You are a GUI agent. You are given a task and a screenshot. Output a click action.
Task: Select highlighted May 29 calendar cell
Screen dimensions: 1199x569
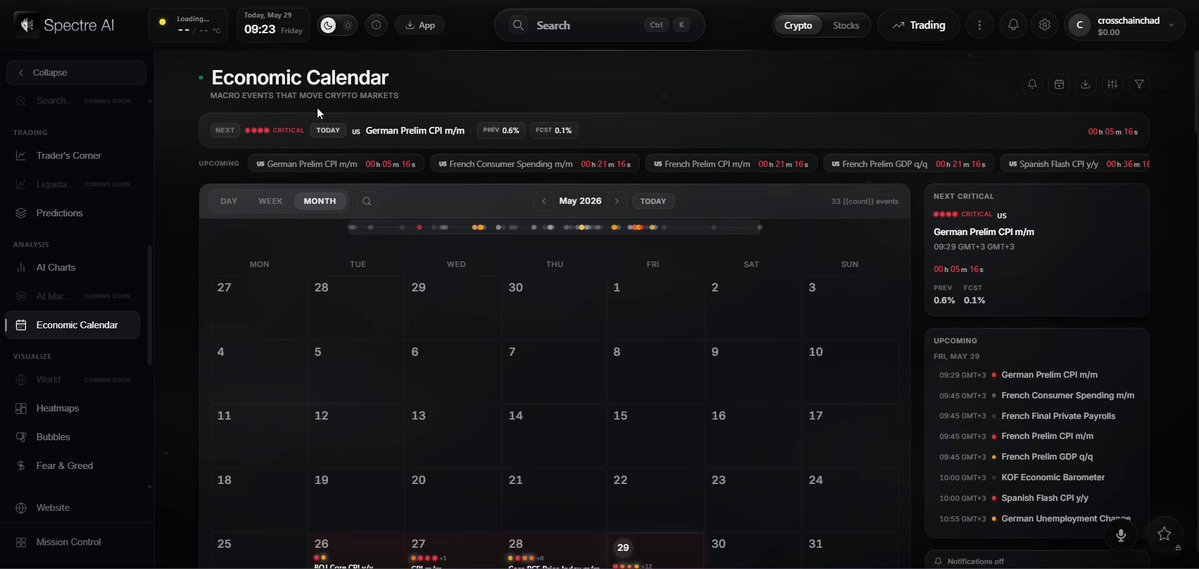tap(655, 551)
